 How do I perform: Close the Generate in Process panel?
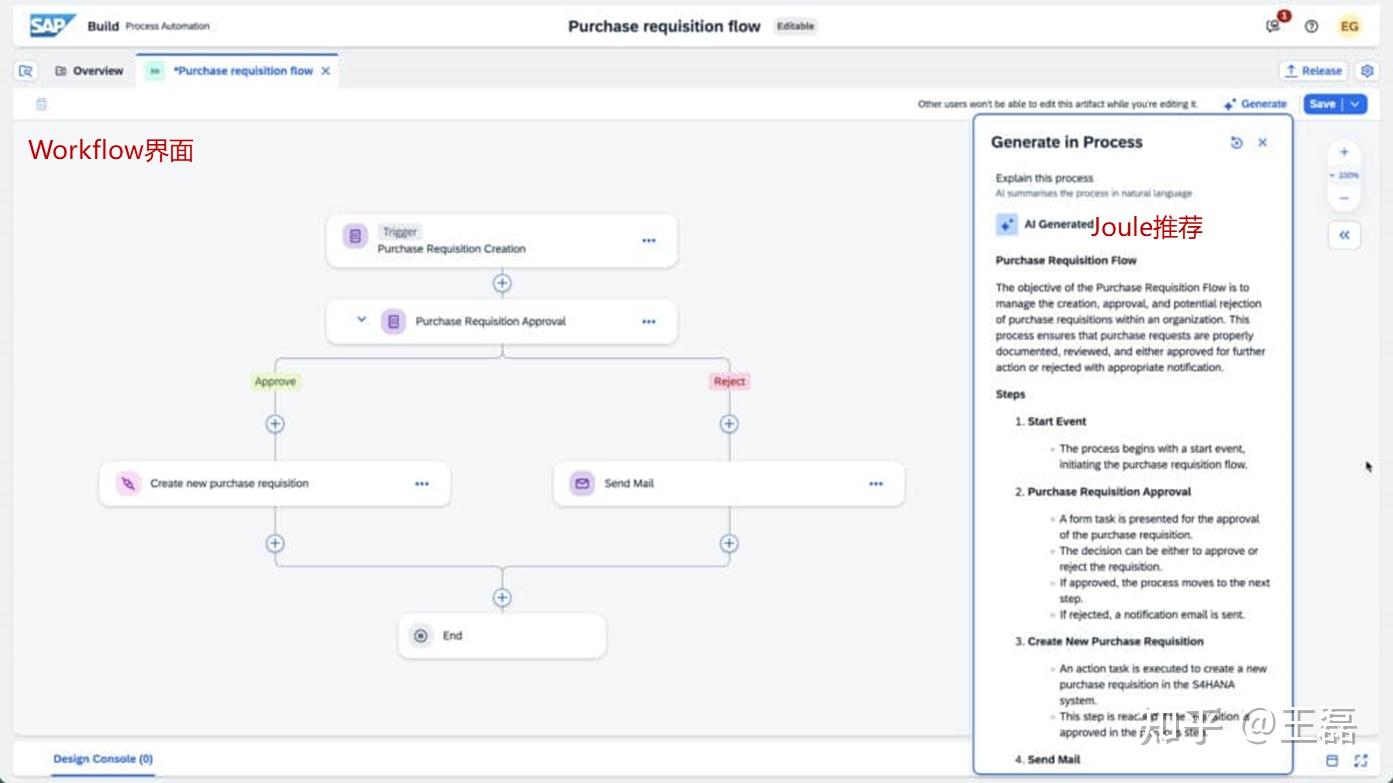click(x=1263, y=143)
